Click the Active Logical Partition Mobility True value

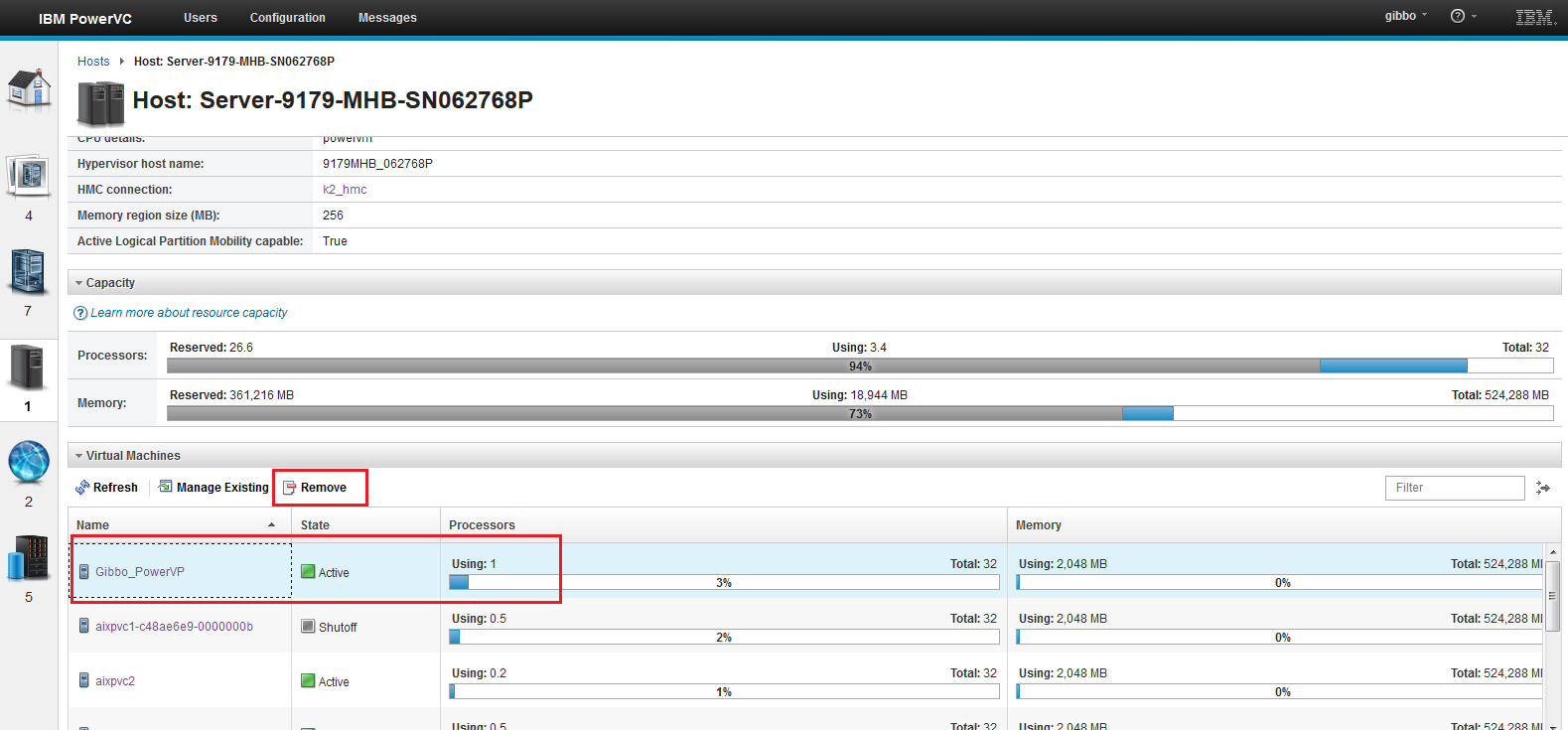pyautogui.click(x=335, y=241)
